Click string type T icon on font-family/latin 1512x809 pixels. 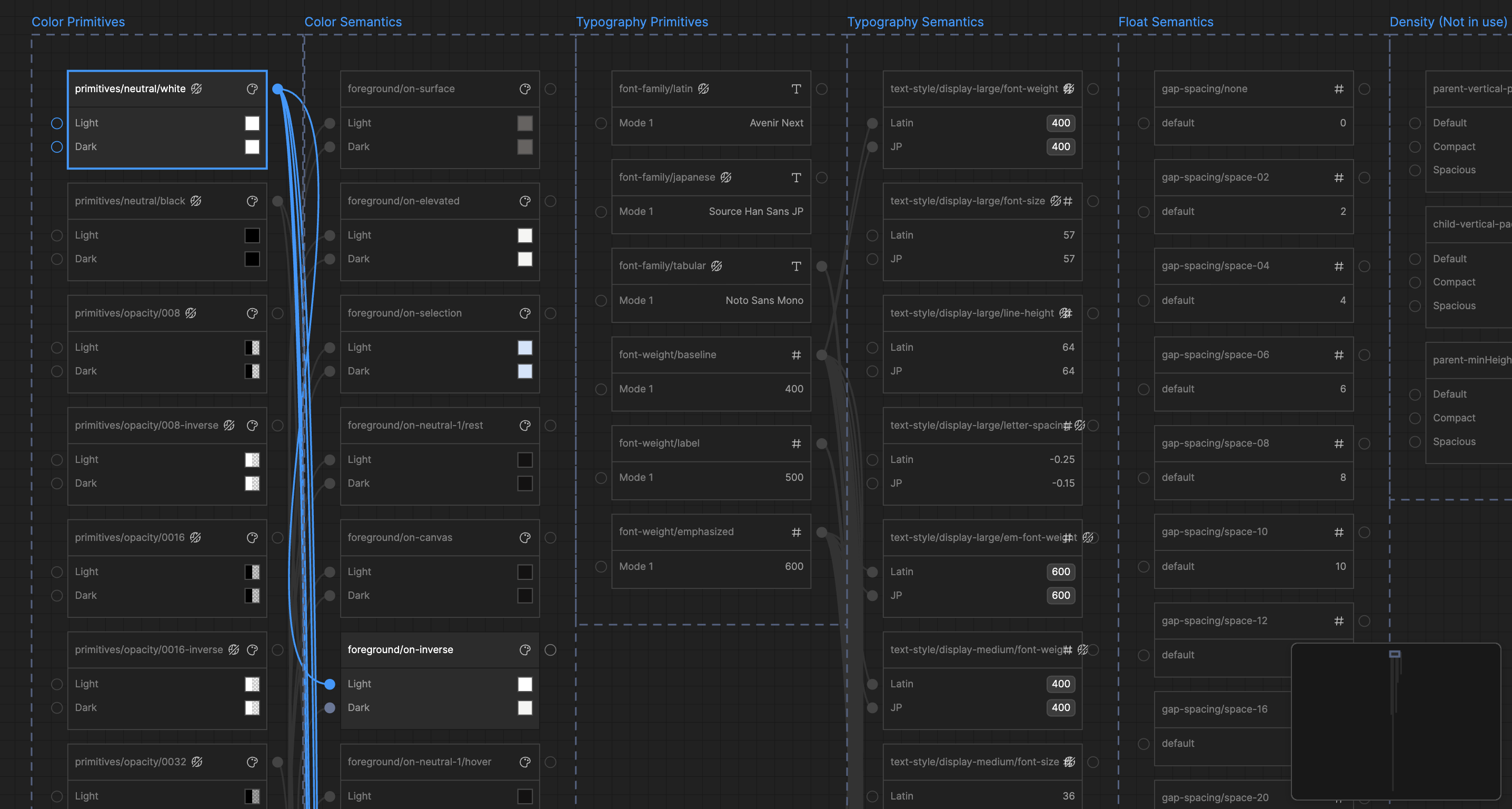click(x=796, y=88)
